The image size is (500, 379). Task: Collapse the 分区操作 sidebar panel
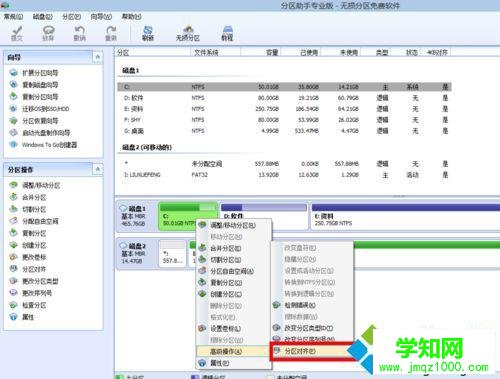[x=98, y=169]
